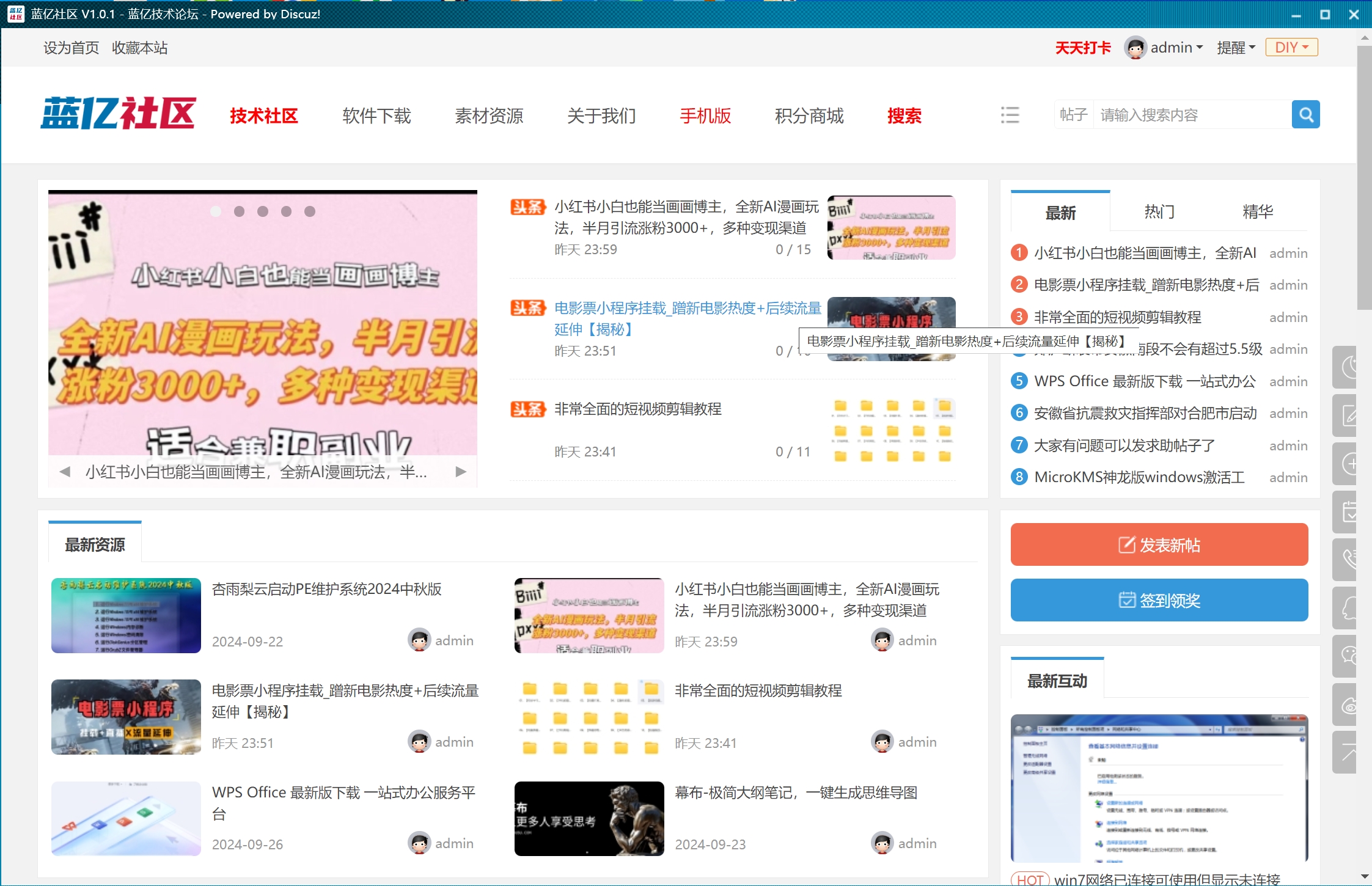Open the 幕布 thinker statue thumbnail
This screenshot has height=886, width=1372.
tap(589, 819)
